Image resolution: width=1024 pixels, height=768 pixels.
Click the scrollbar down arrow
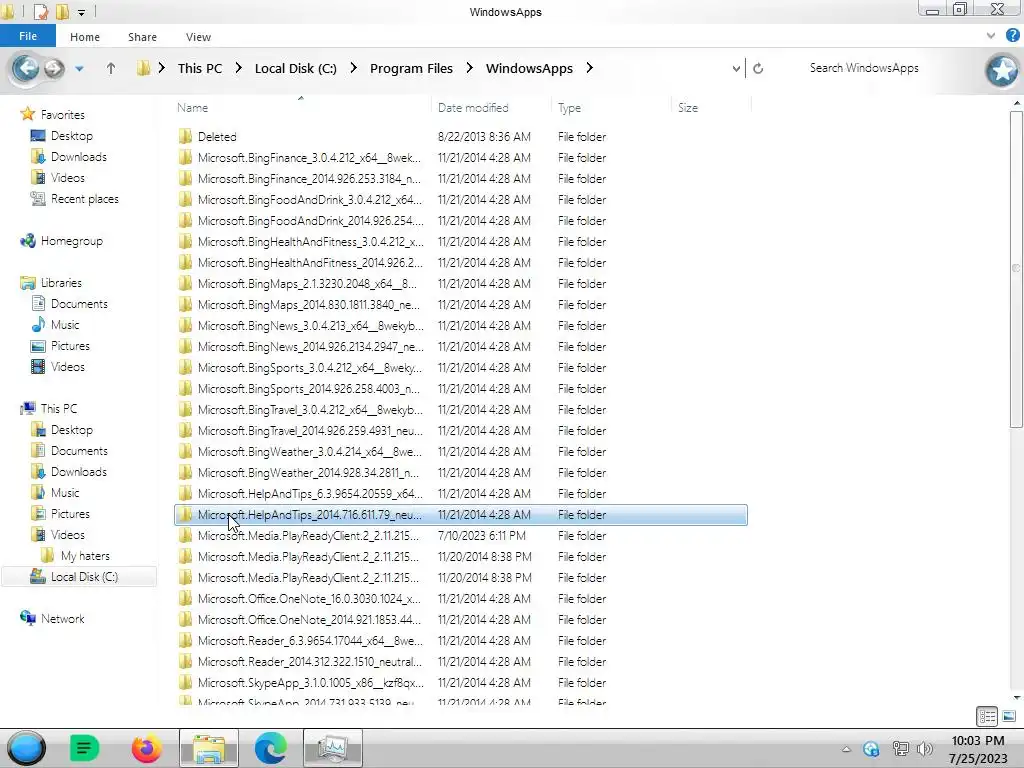[x=1016, y=697]
